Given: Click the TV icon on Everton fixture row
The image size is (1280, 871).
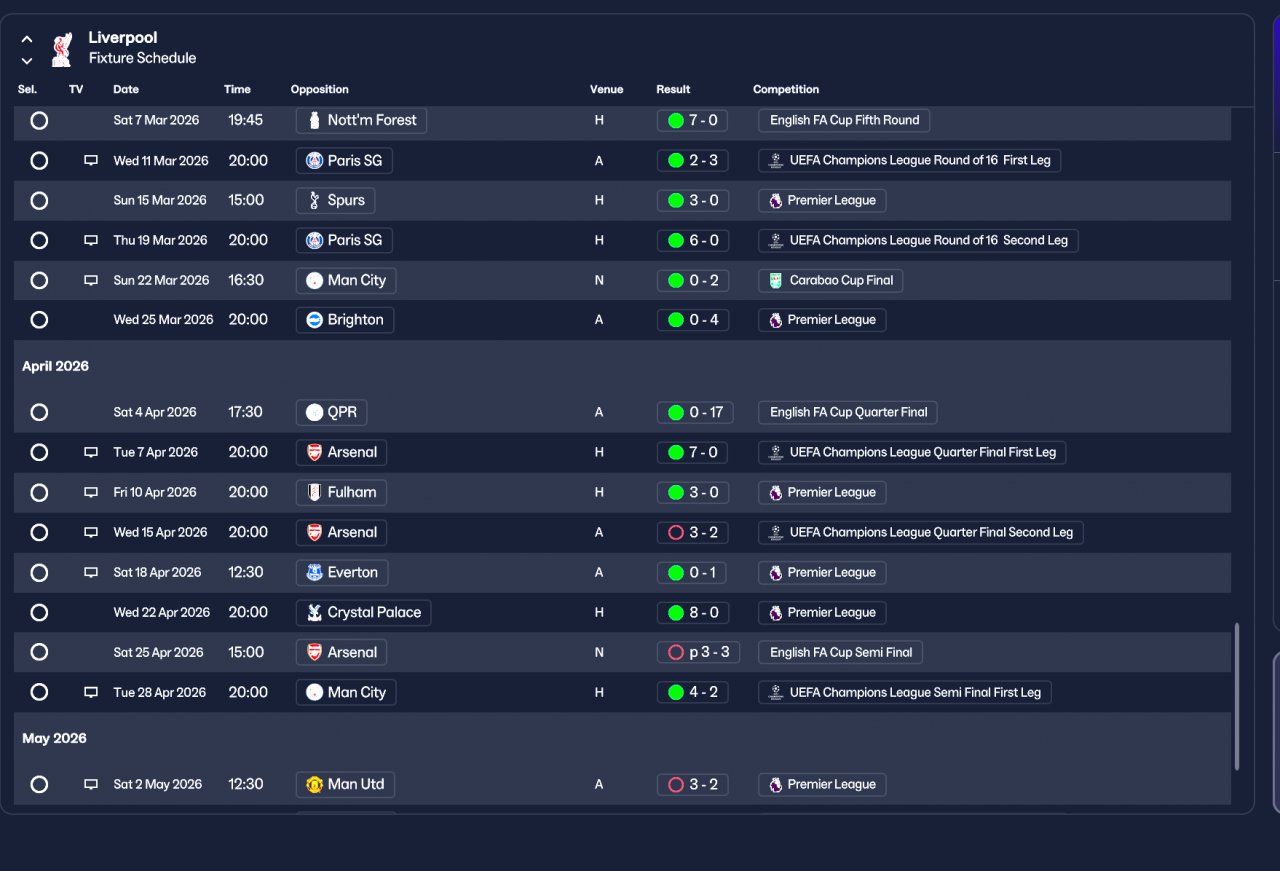Looking at the screenshot, I should [x=91, y=573].
